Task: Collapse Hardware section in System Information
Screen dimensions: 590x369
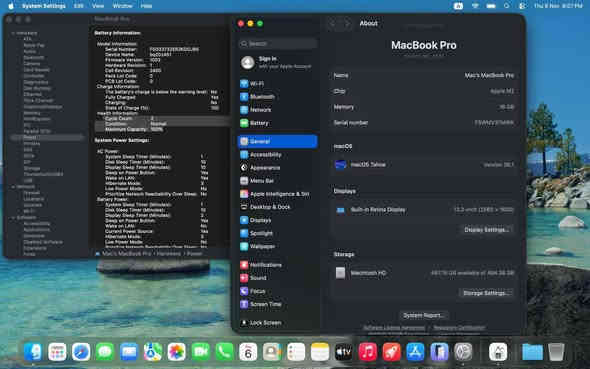Action: click(x=13, y=33)
